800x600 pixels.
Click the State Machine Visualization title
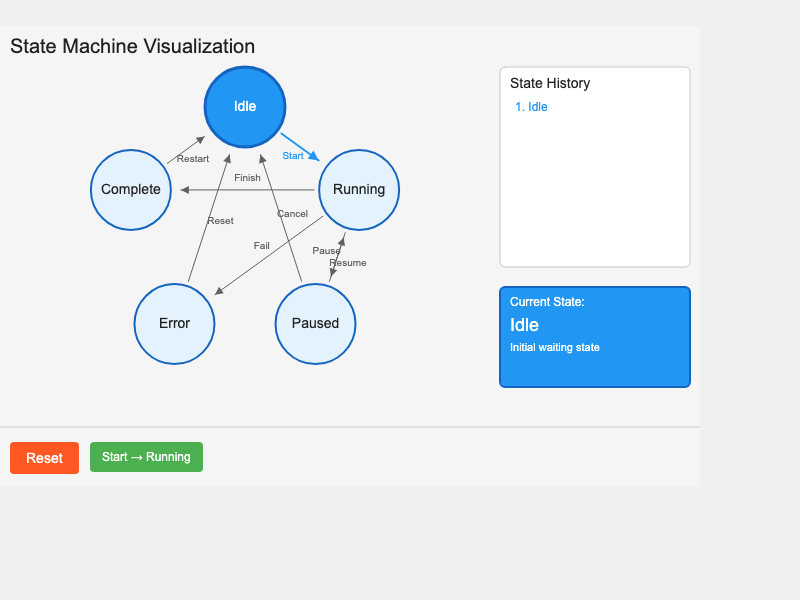click(132, 46)
